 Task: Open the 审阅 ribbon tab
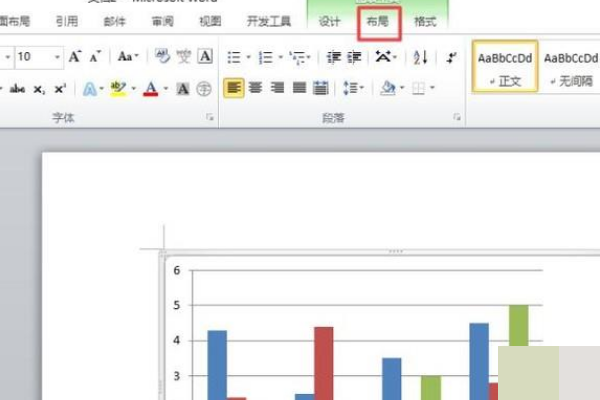[x=162, y=21]
